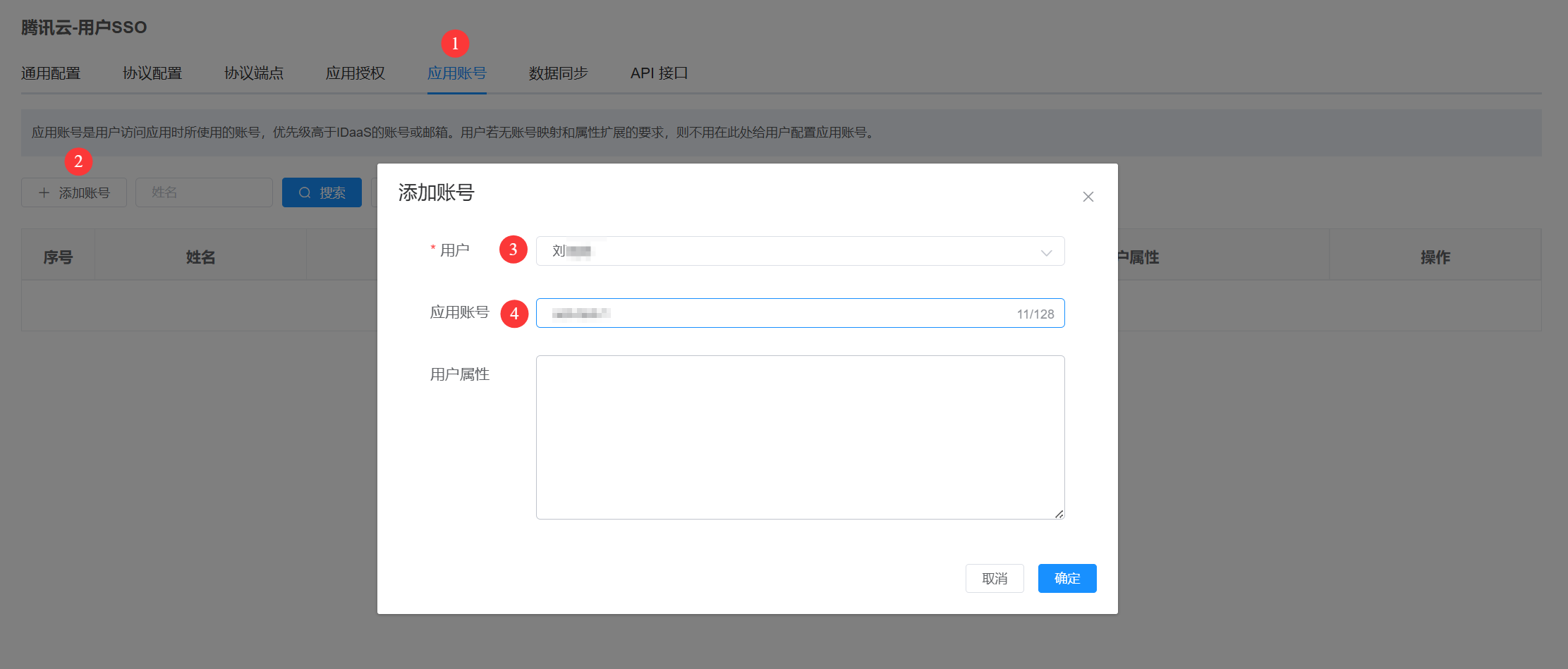Viewport: 1568px width, 669px height.
Task: Confirm with the 确定 button
Action: [x=1066, y=578]
